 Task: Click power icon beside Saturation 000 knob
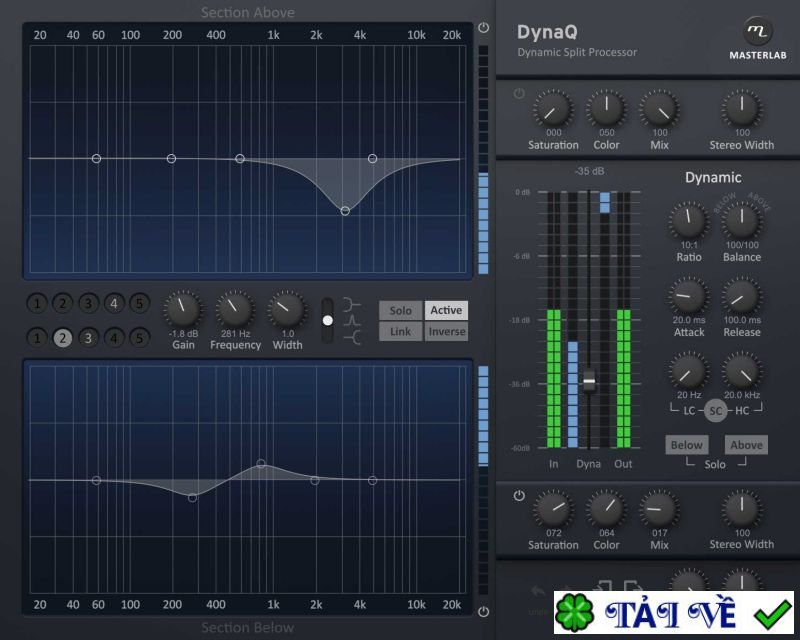coord(519,94)
